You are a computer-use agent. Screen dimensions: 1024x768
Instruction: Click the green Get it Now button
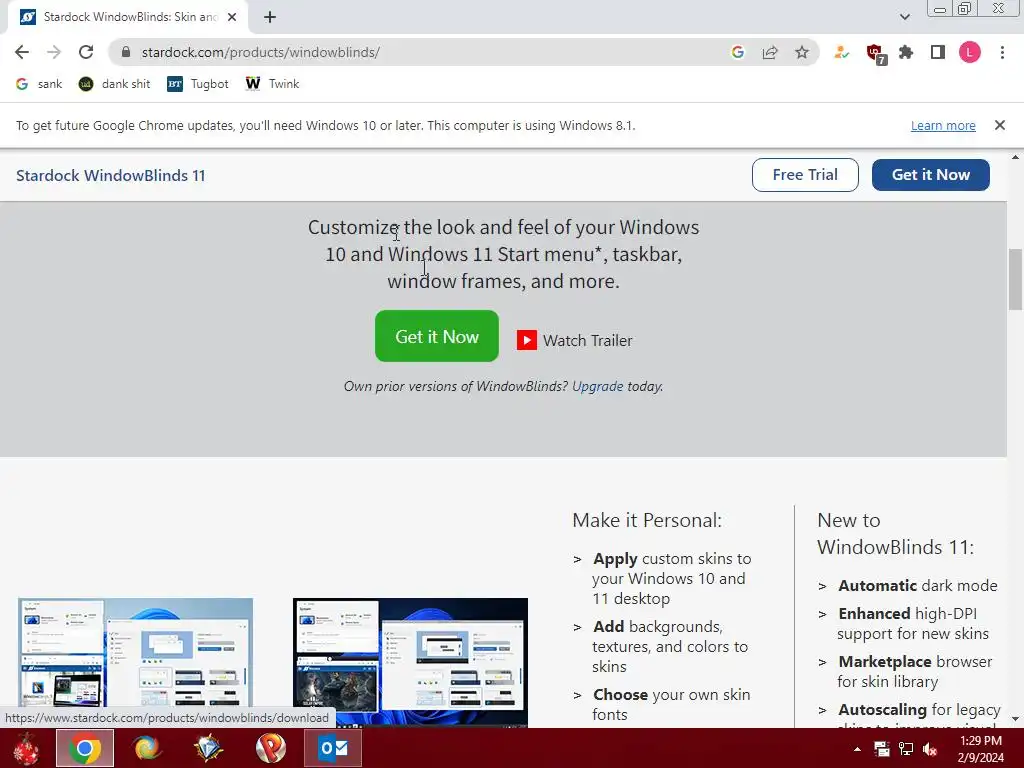pyautogui.click(x=437, y=336)
